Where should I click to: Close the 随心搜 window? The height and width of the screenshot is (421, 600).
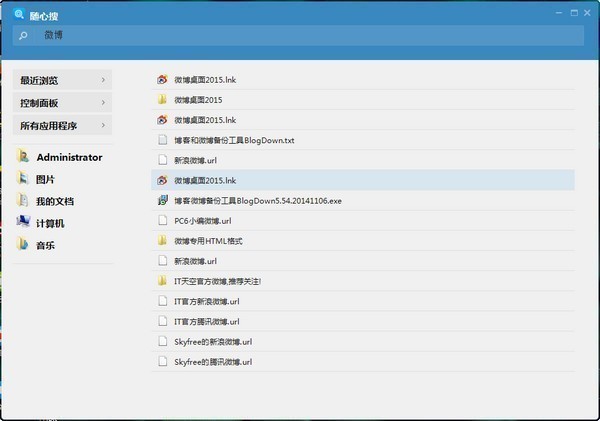[587, 13]
